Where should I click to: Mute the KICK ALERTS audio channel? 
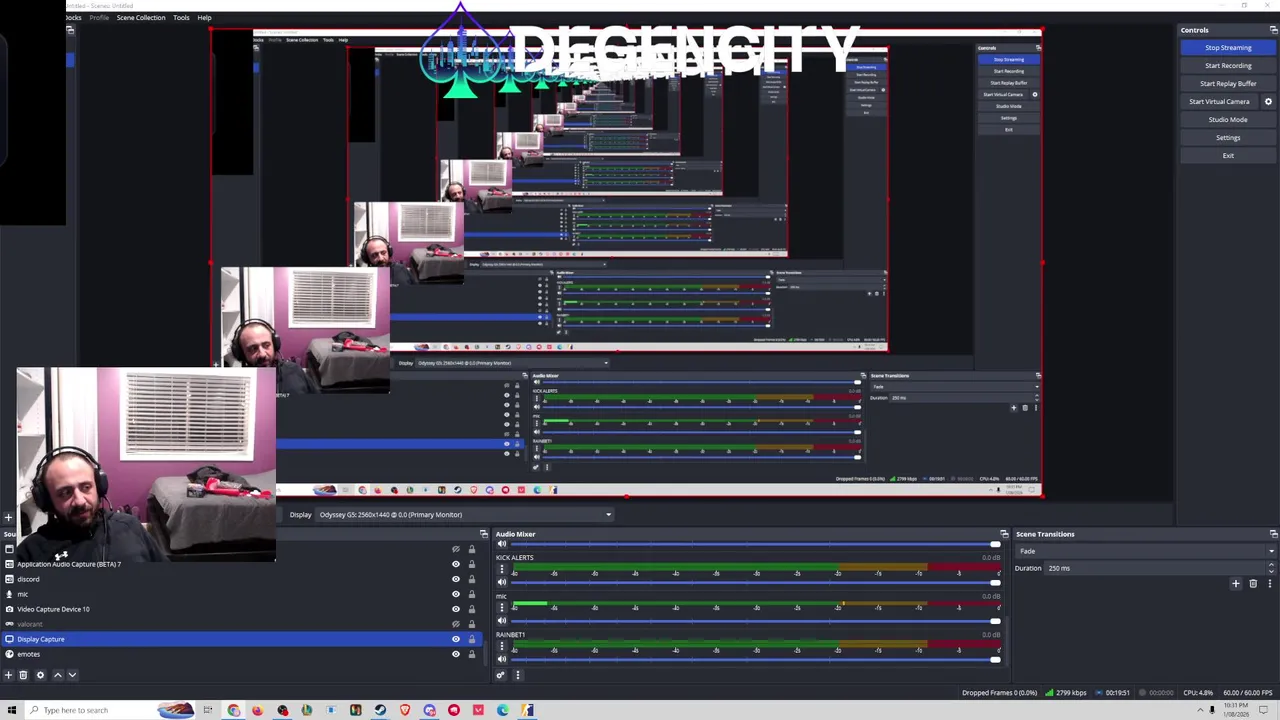[x=502, y=582]
